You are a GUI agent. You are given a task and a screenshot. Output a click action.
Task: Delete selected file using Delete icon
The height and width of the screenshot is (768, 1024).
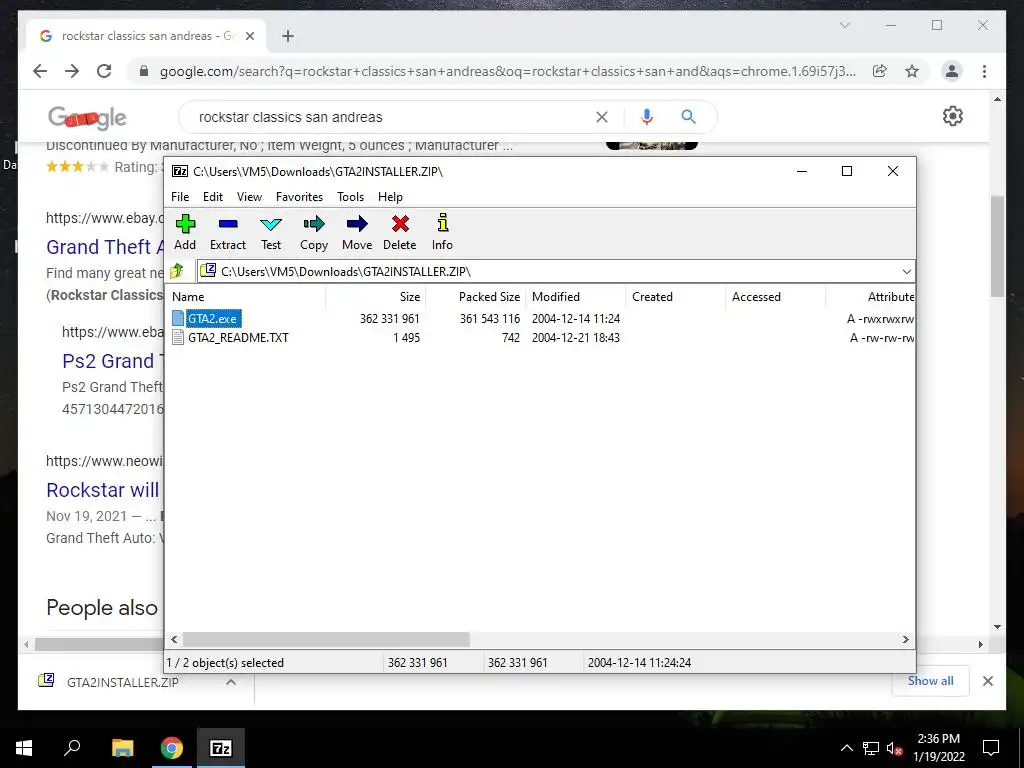pyautogui.click(x=400, y=232)
